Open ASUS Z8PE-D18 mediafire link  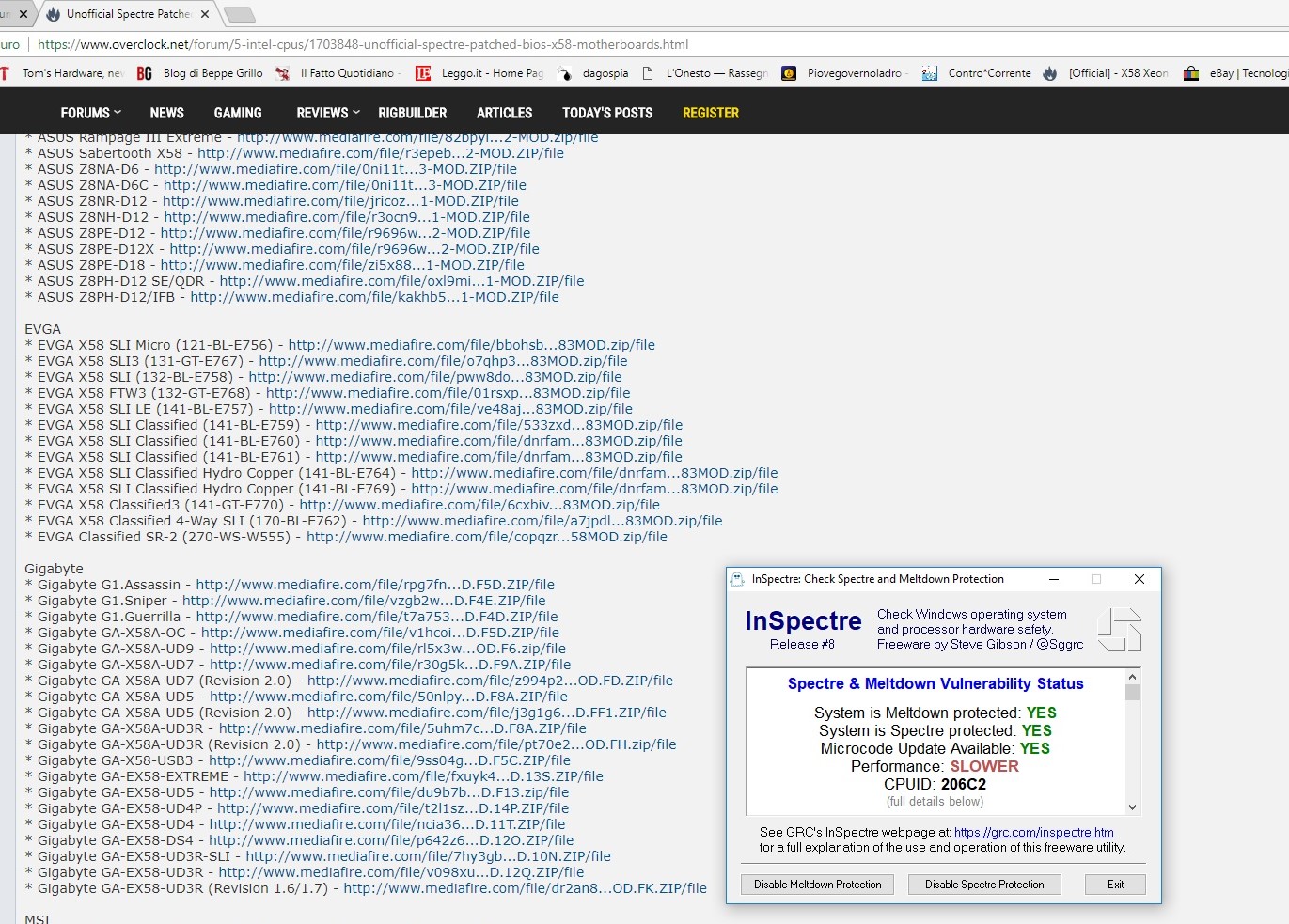[342, 265]
